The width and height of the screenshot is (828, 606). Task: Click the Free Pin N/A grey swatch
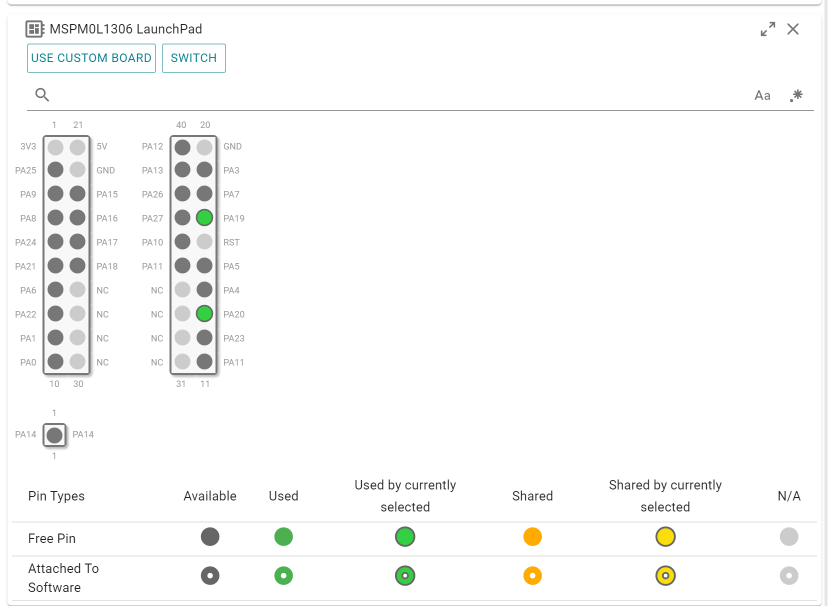(789, 537)
